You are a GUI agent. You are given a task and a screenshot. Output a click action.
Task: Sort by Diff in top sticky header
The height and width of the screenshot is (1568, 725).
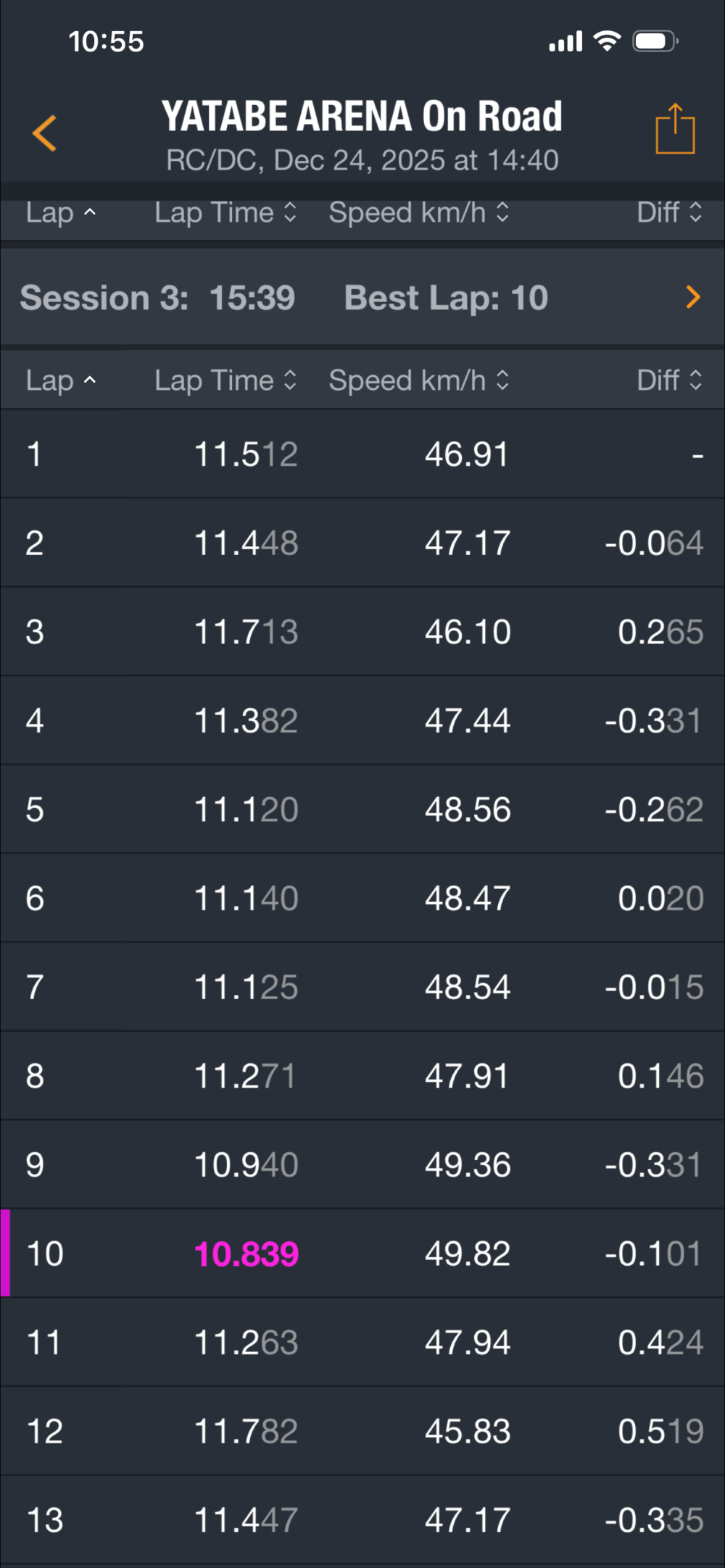(x=668, y=213)
